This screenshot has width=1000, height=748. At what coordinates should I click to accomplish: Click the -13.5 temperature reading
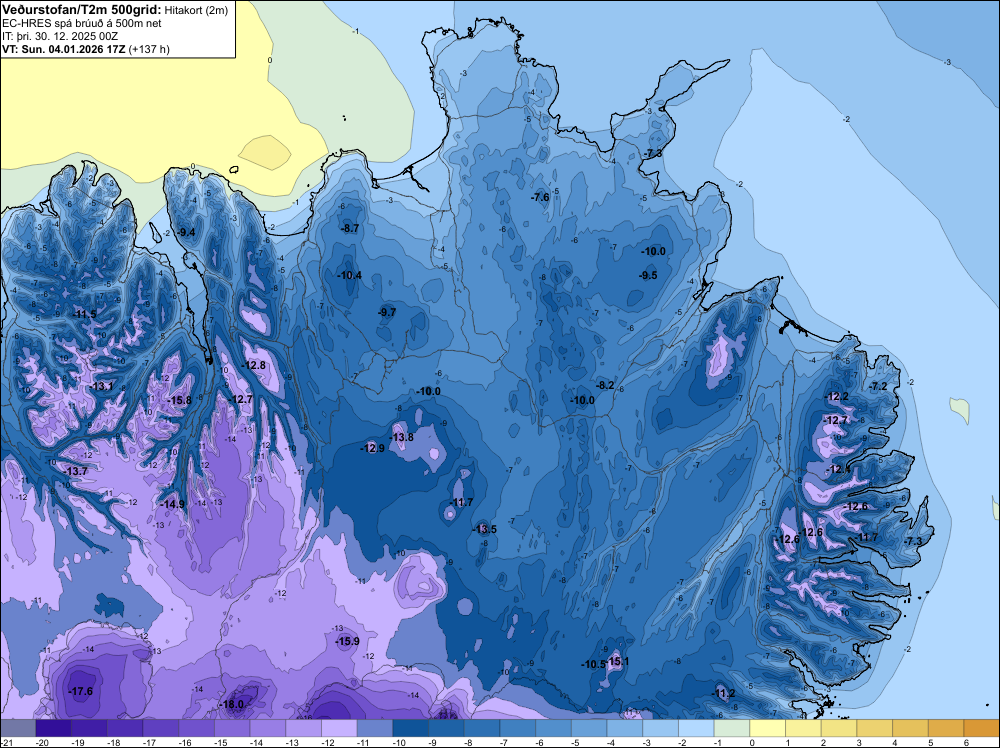tap(484, 529)
